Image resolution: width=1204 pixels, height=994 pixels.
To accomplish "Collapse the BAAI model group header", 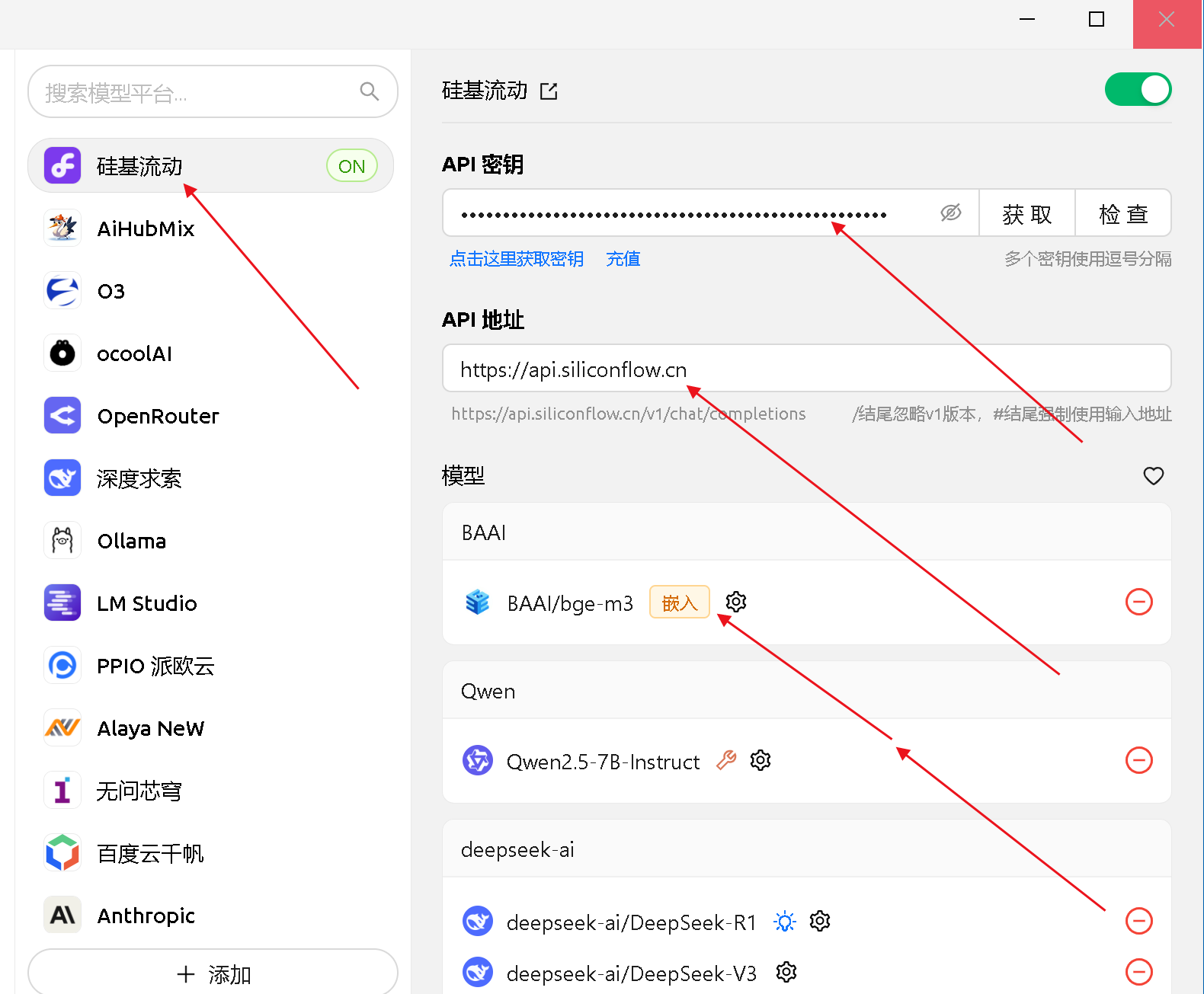I will [x=806, y=532].
